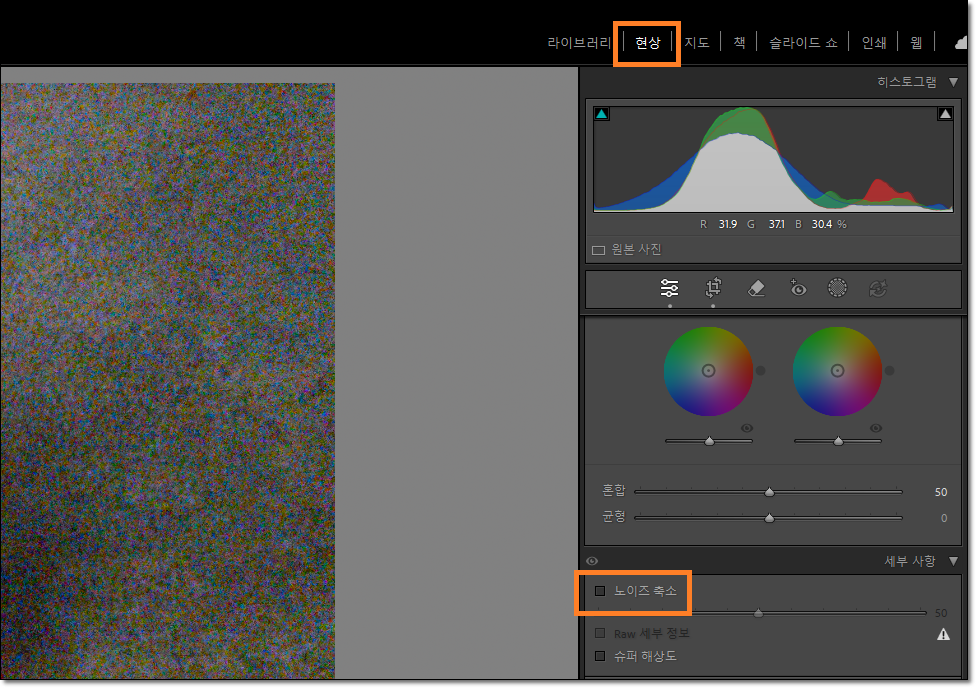
Task: Open cloud sync status icon
Action: pos(962,42)
